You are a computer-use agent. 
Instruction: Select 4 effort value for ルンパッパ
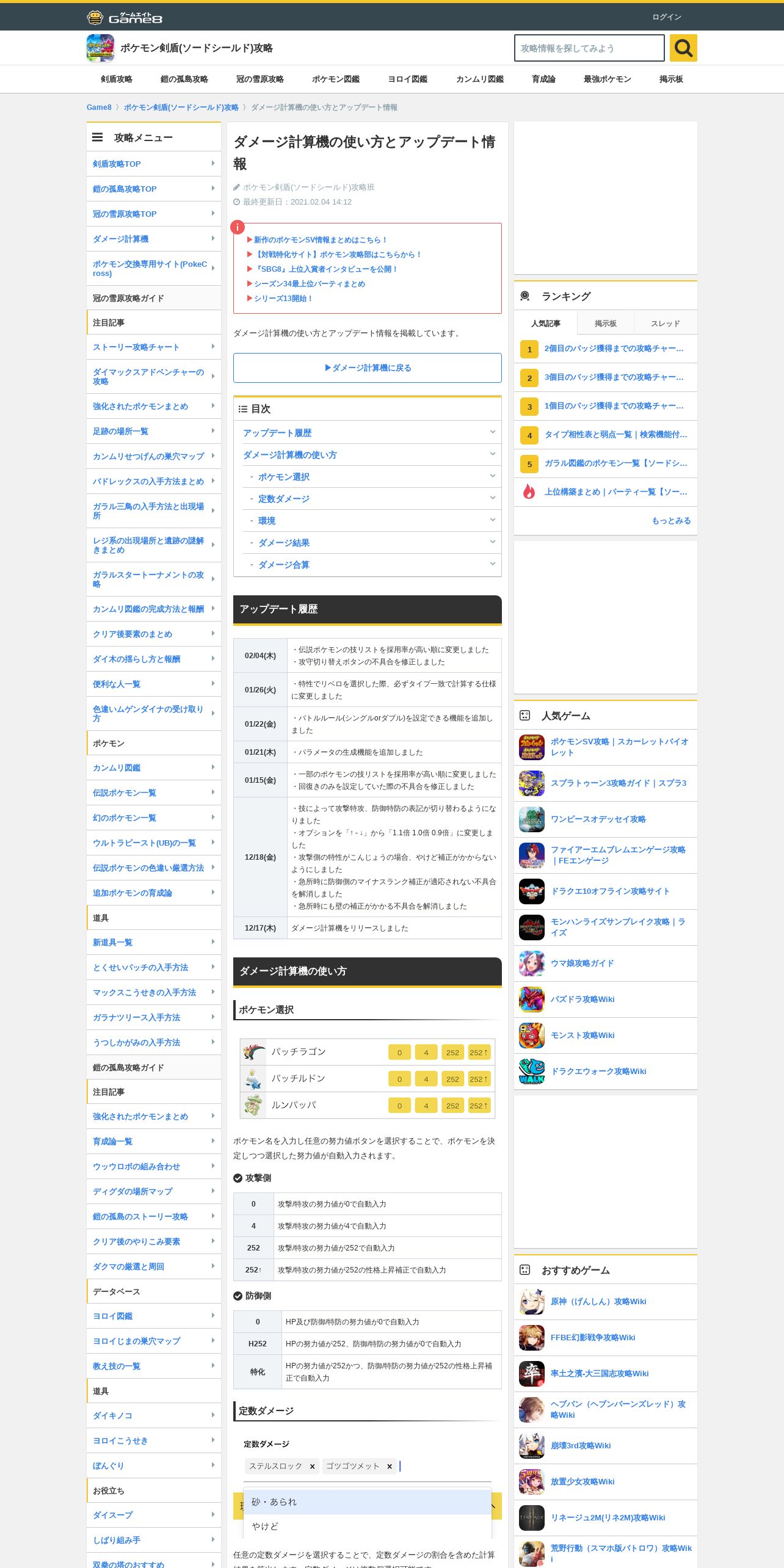[426, 1106]
